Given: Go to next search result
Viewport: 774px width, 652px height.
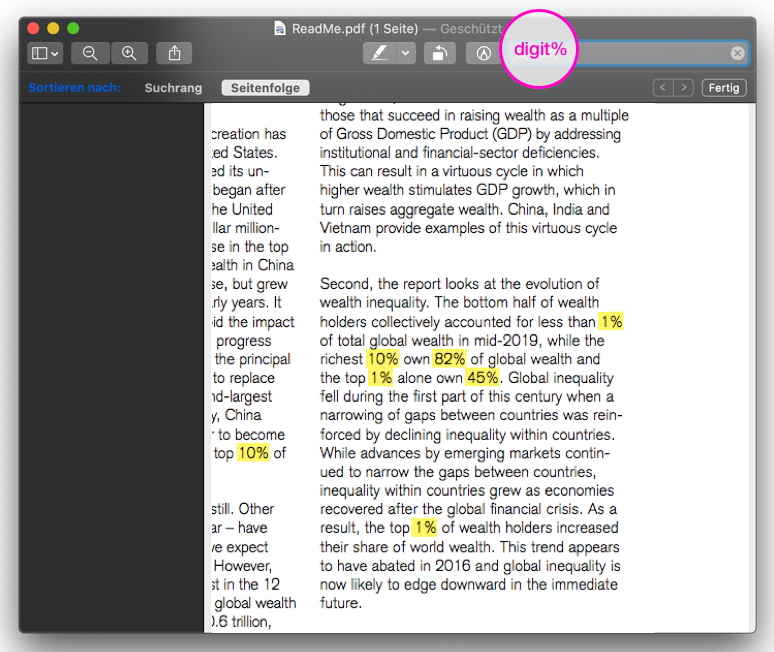Looking at the screenshot, I should click(684, 87).
